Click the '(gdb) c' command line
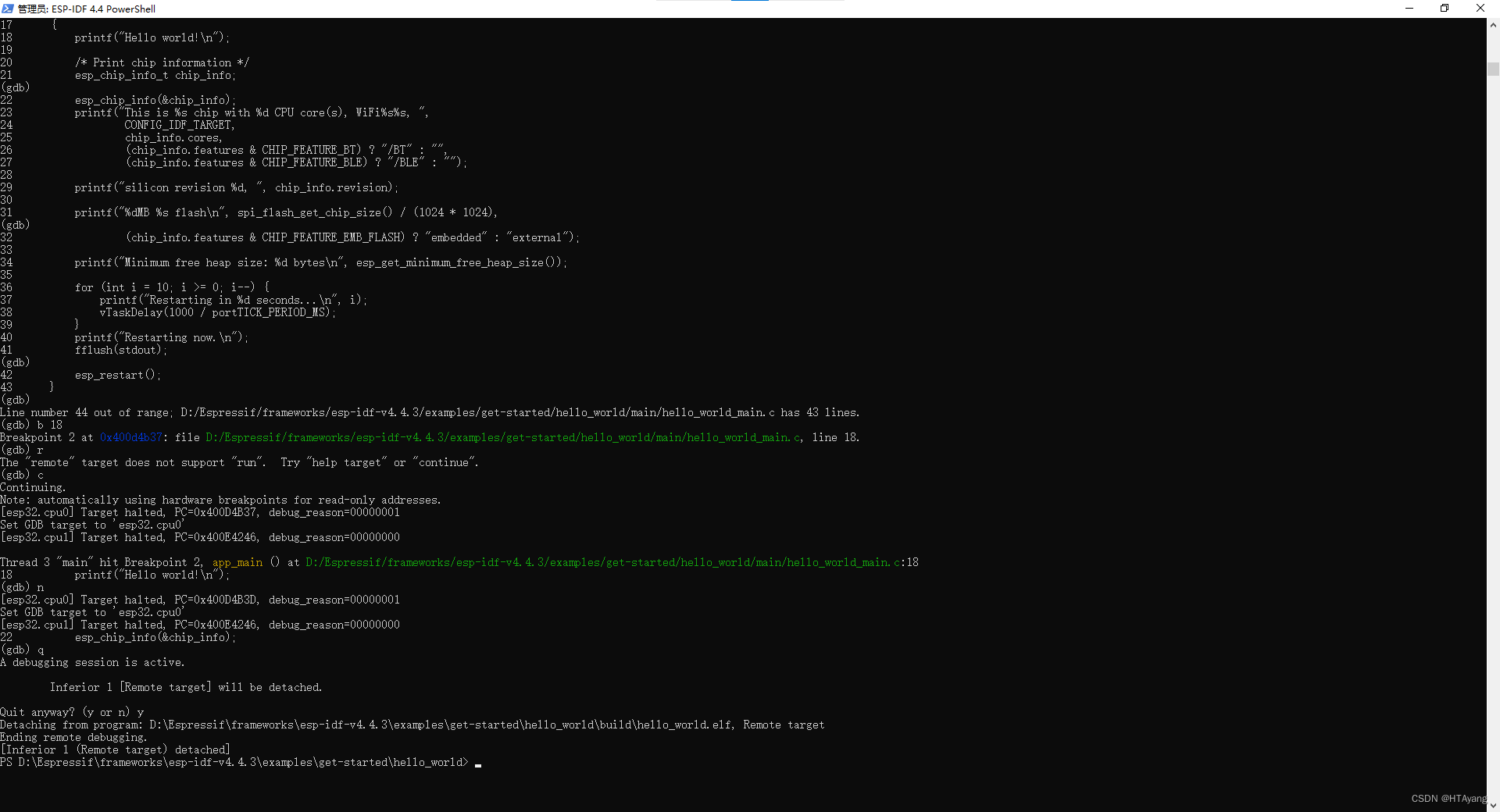1500x812 pixels. tap(23, 475)
